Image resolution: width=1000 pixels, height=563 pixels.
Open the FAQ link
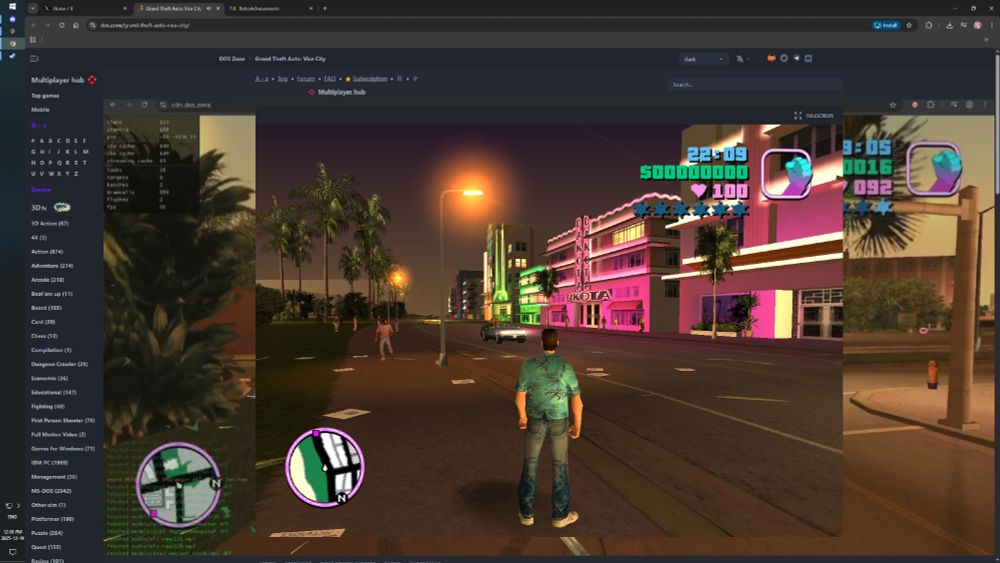click(330, 79)
